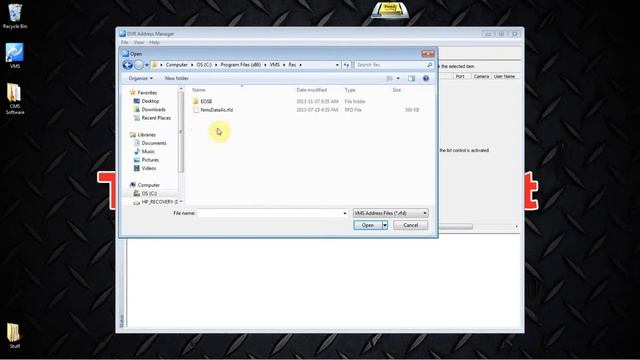Viewport: 640px width, 360px height.
Task: Click horizontal scrollbar in DVR Address Manager
Action: click(456, 227)
